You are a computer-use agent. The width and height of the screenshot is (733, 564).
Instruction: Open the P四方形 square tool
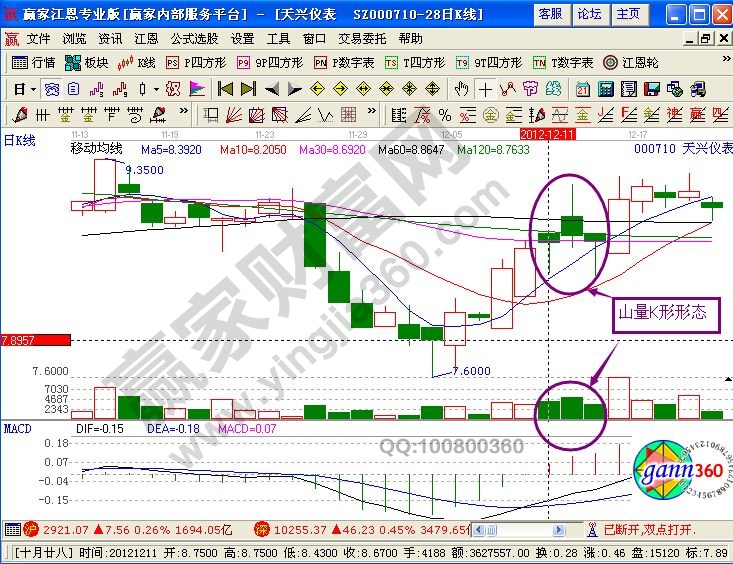pos(199,62)
